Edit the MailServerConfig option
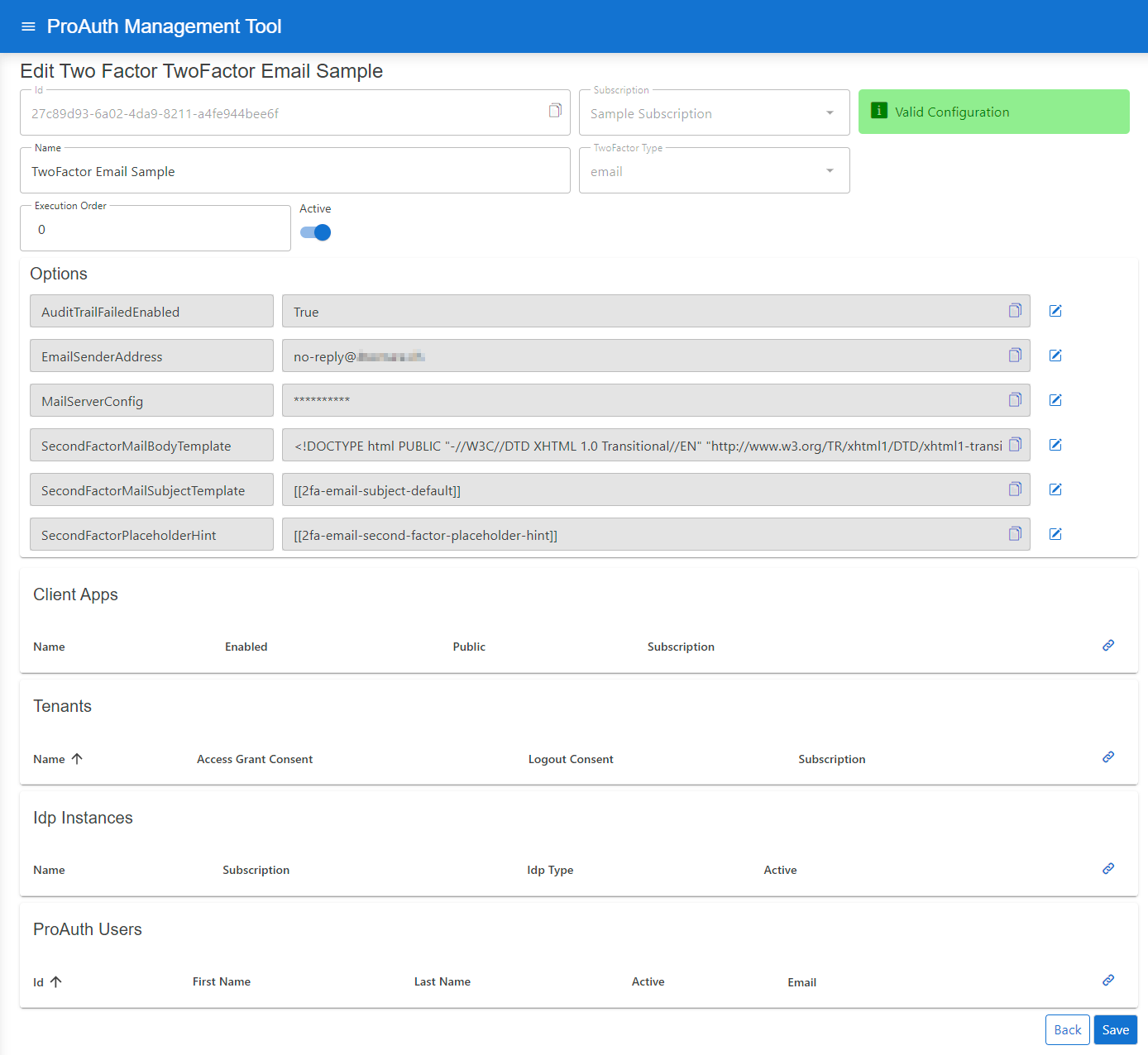Screen dimensions: 1148x1055 1055,400
